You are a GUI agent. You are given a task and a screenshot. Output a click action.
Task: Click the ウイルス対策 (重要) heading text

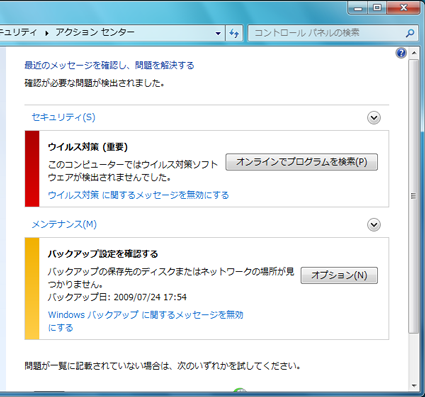point(88,147)
